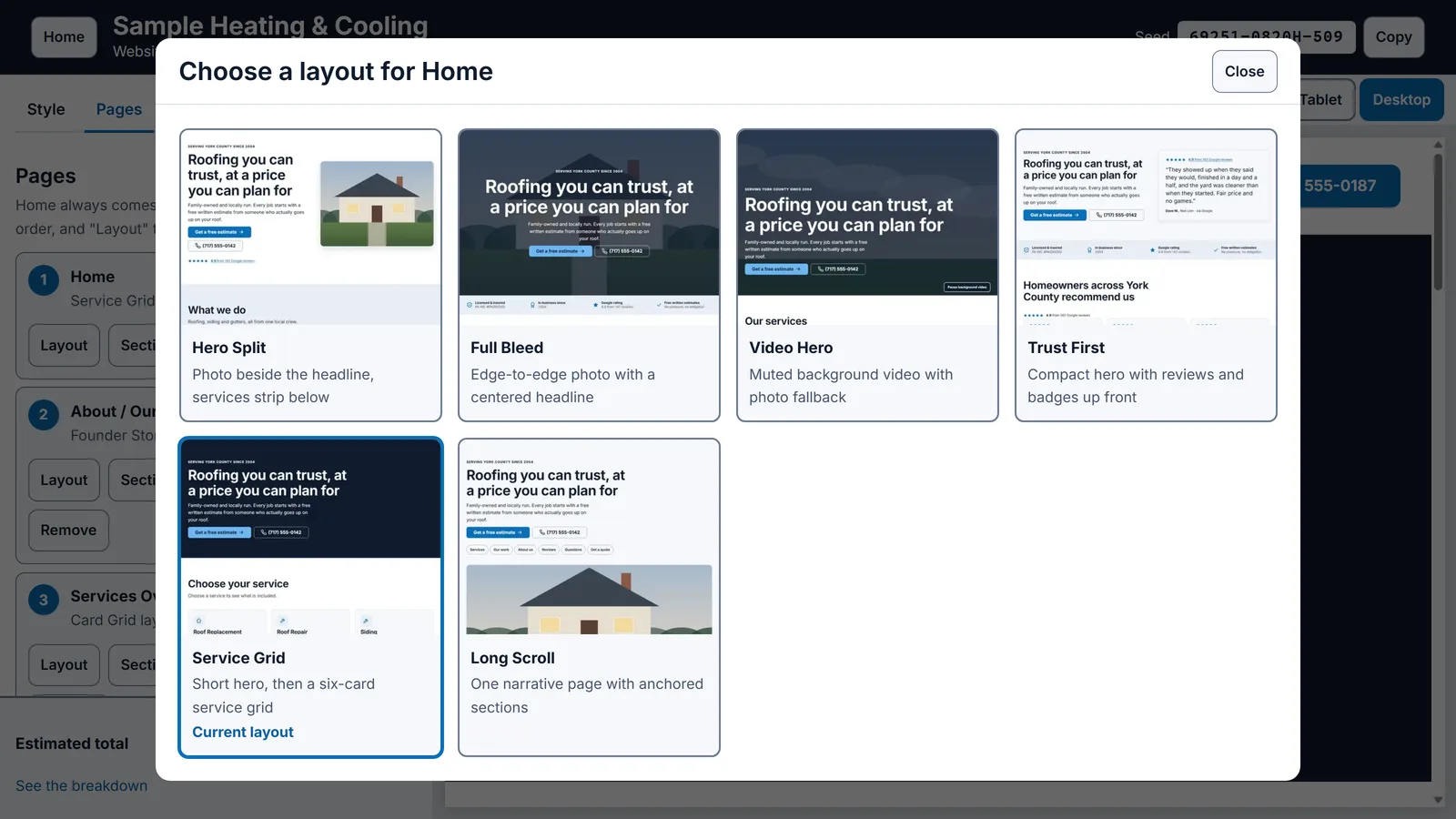Choose the Full Bleed layout card
The width and height of the screenshot is (1456, 819).
(589, 275)
